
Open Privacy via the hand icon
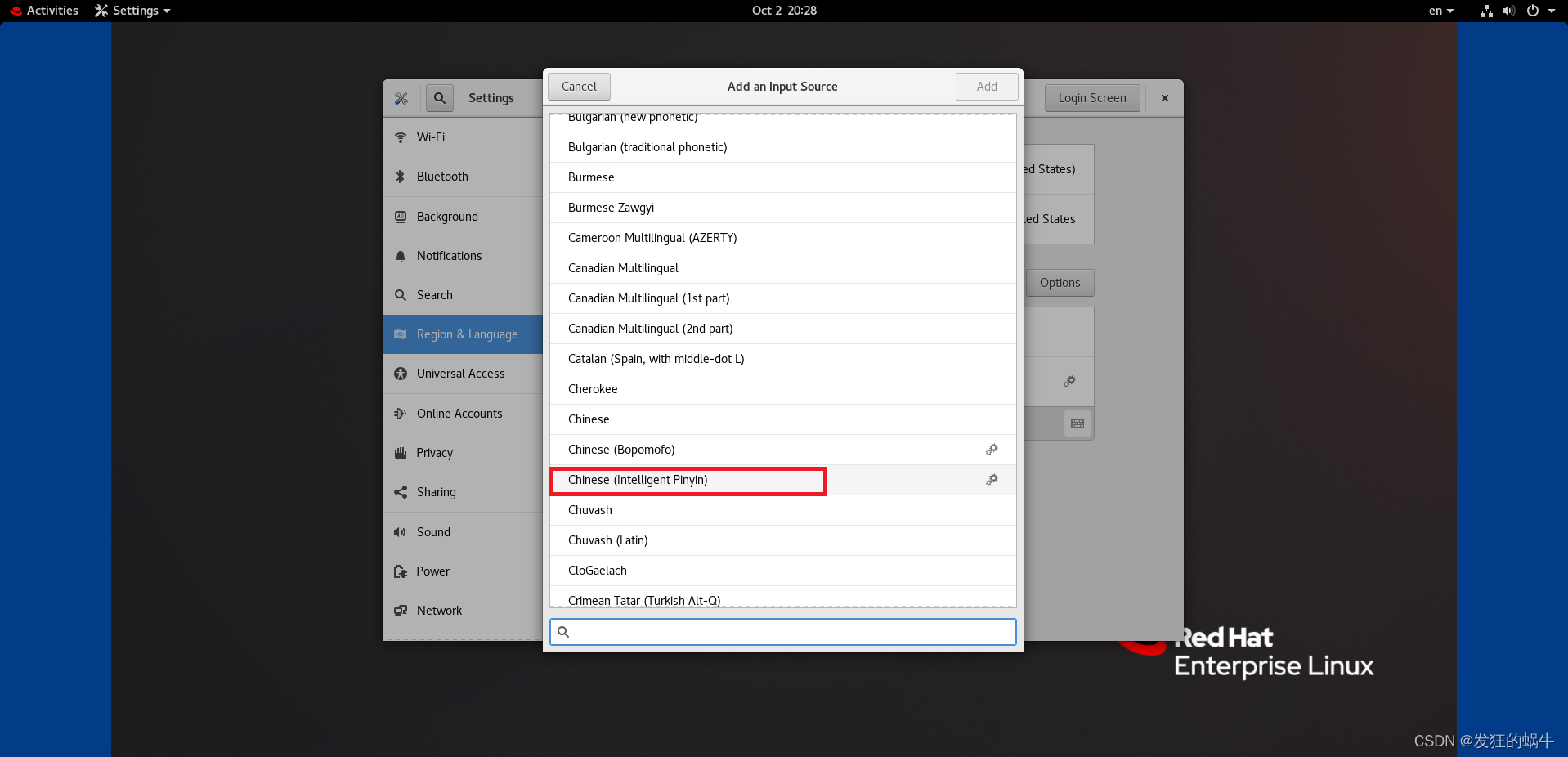click(x=400, y=453)
